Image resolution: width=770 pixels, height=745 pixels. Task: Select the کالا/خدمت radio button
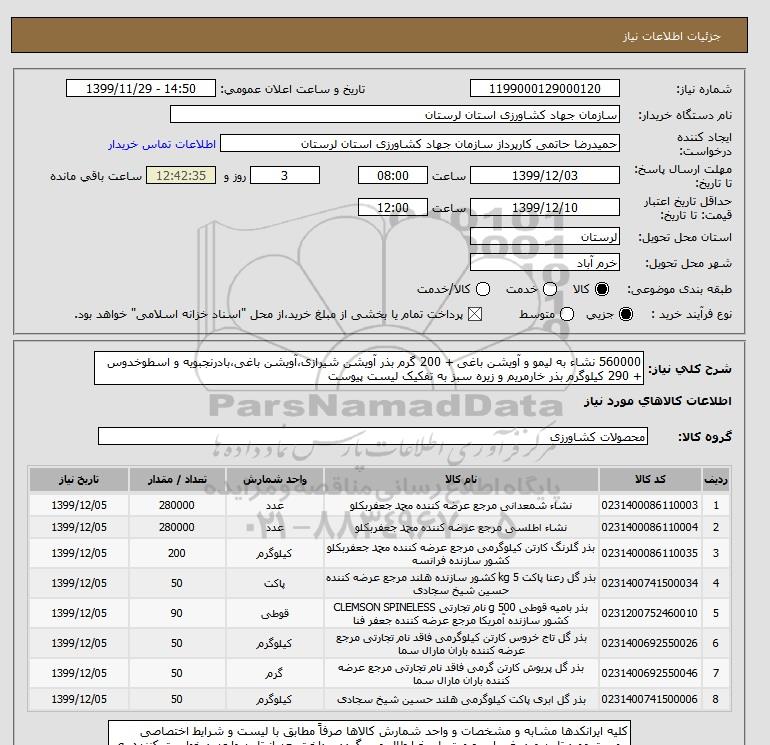point(483,289)
